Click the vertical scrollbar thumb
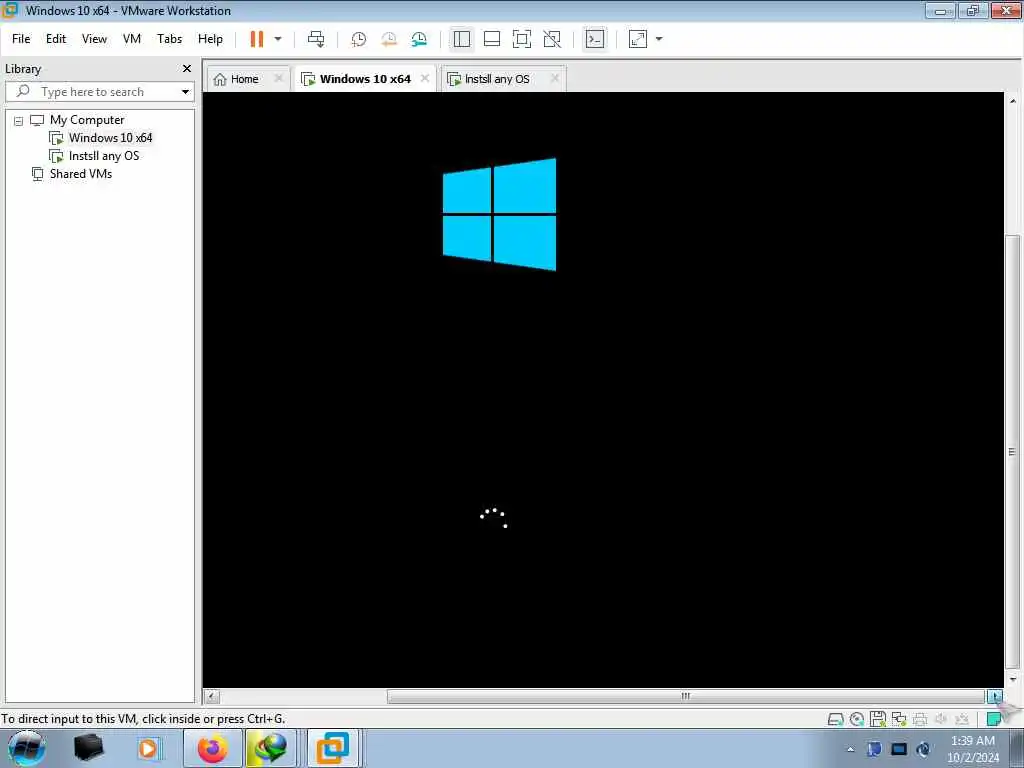The height and width of the screenshot is (768, 1024). click(x=1012, y=451)
